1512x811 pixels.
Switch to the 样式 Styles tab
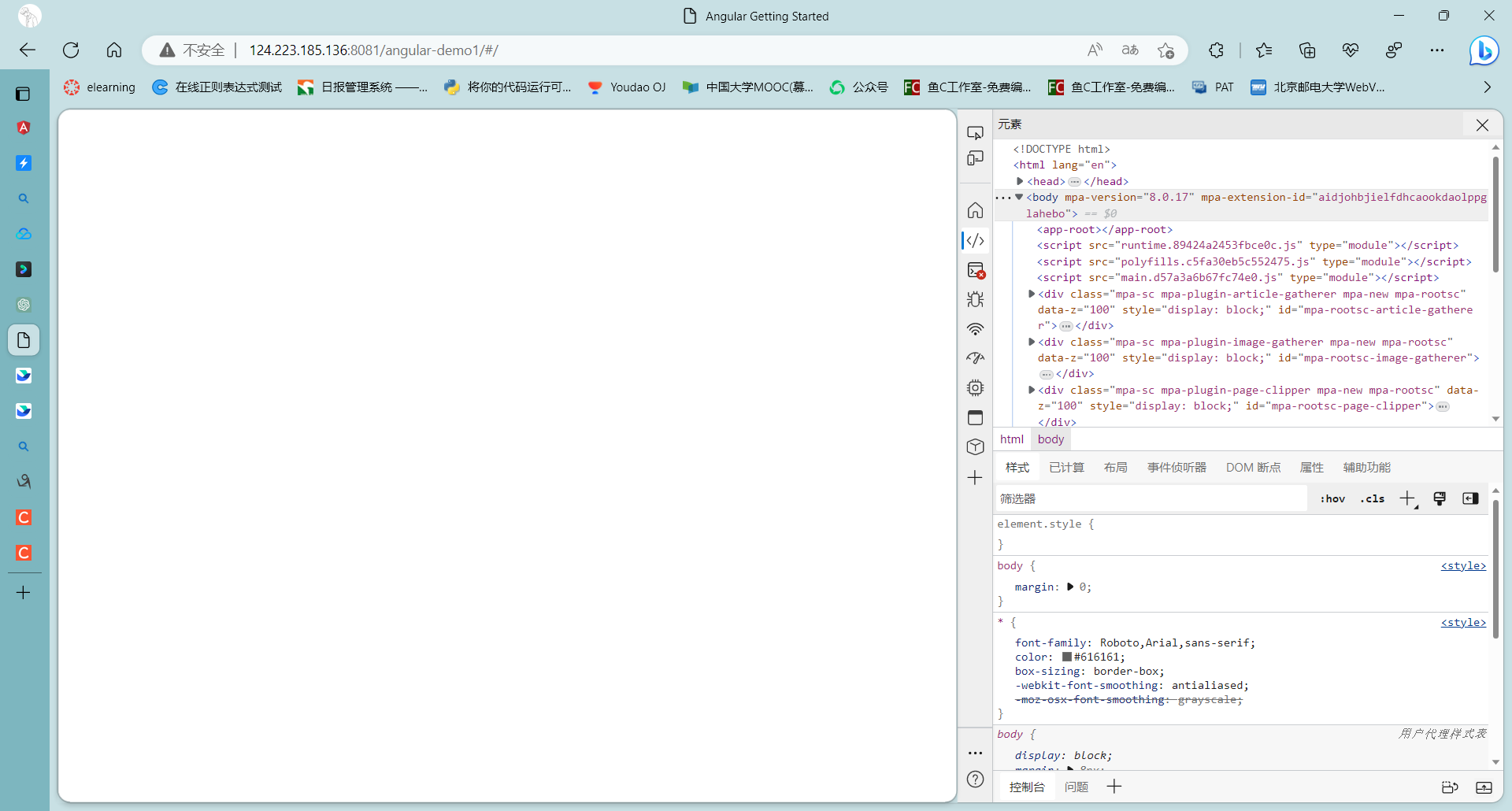[1017, 467]
